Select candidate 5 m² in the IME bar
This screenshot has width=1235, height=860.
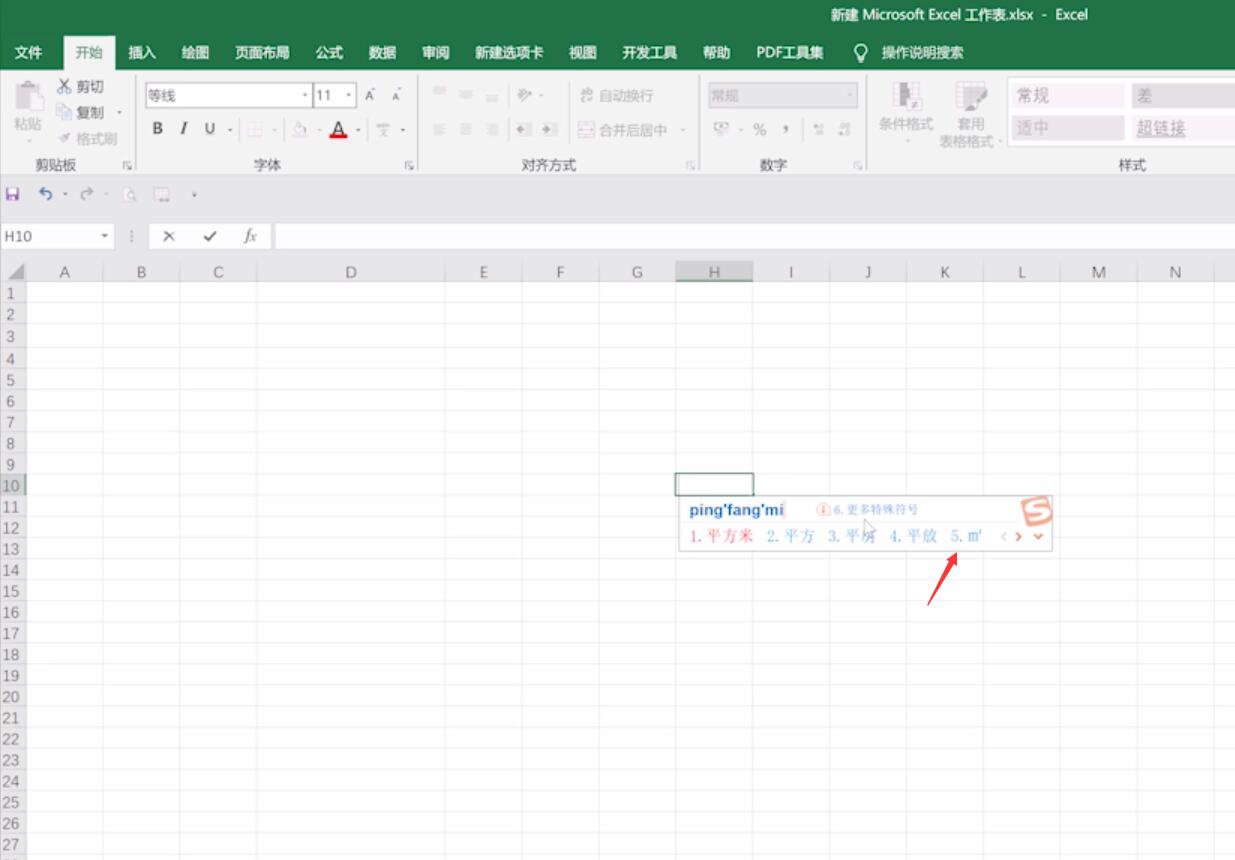pyautogui.click(x=968, y=537)
